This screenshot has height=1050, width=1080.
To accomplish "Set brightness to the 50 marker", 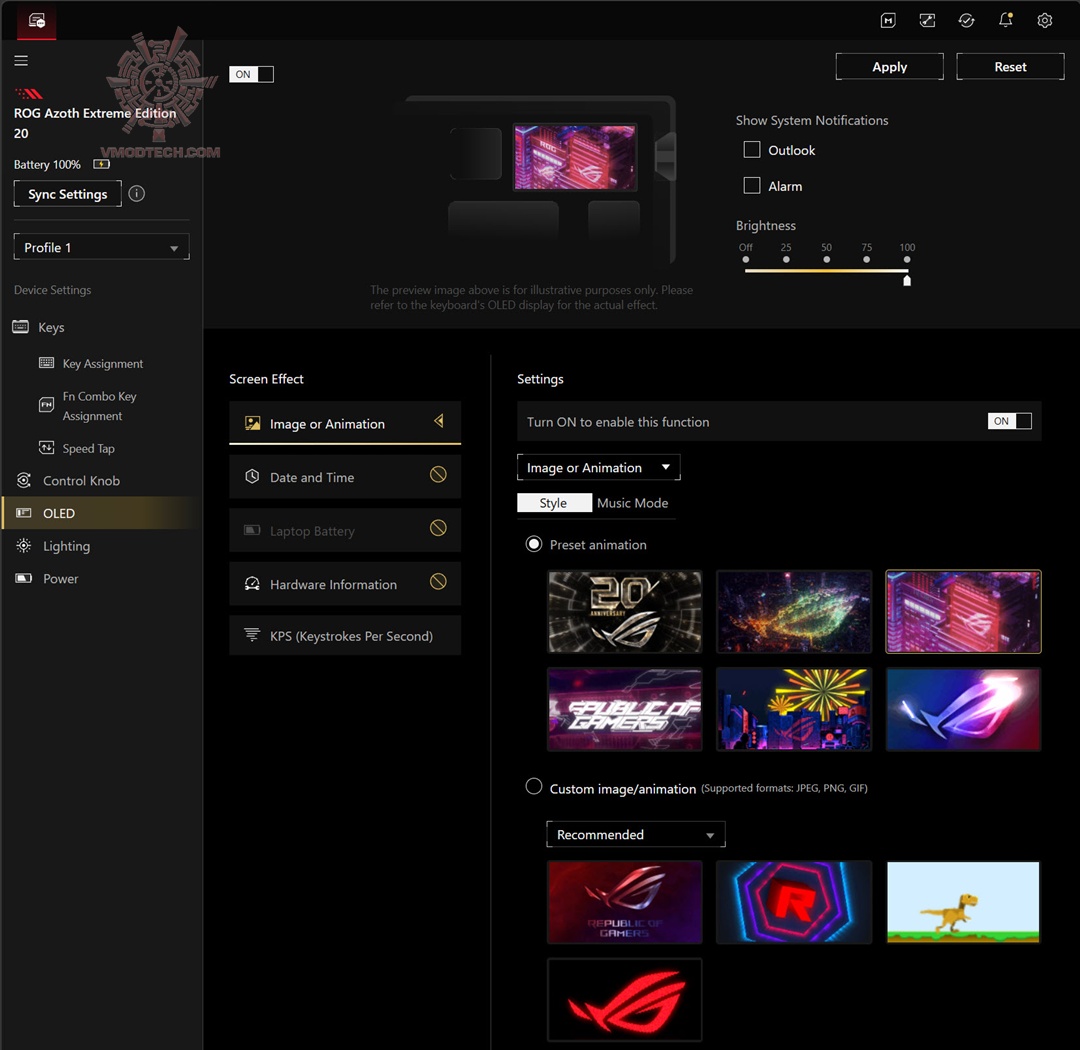I will pos(827,259).
